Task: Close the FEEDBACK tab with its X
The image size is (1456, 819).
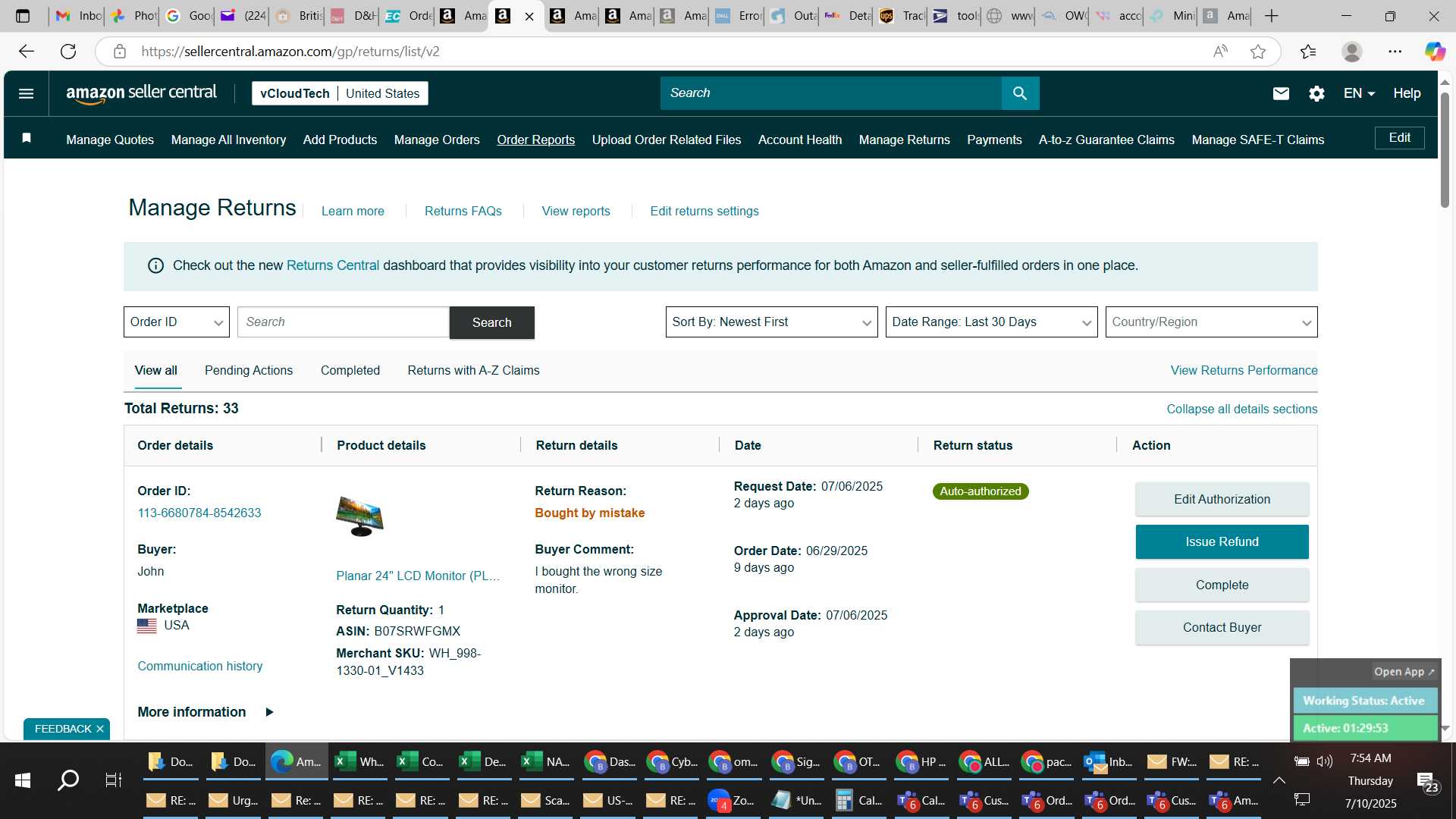Action: 100,729
